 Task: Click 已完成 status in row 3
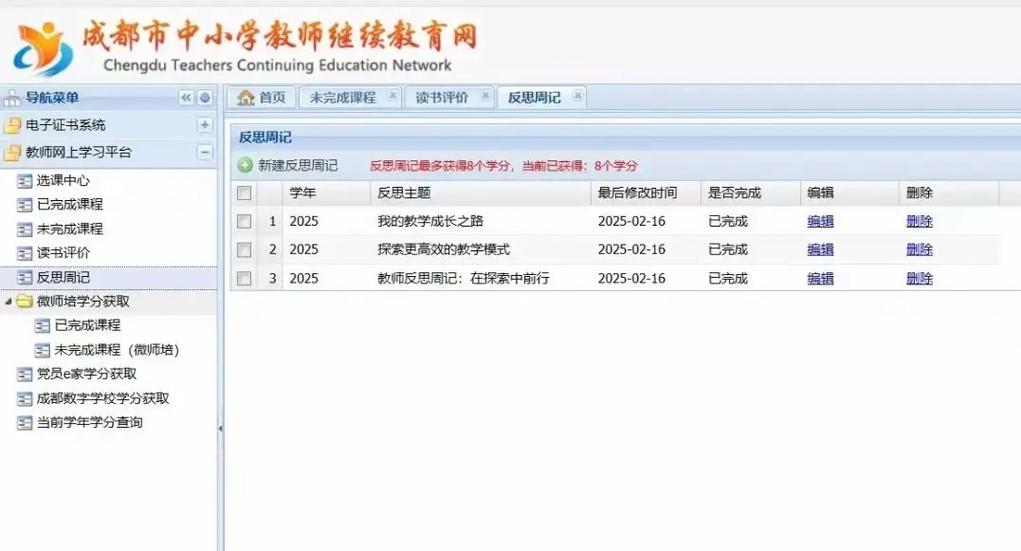(728, 279)
